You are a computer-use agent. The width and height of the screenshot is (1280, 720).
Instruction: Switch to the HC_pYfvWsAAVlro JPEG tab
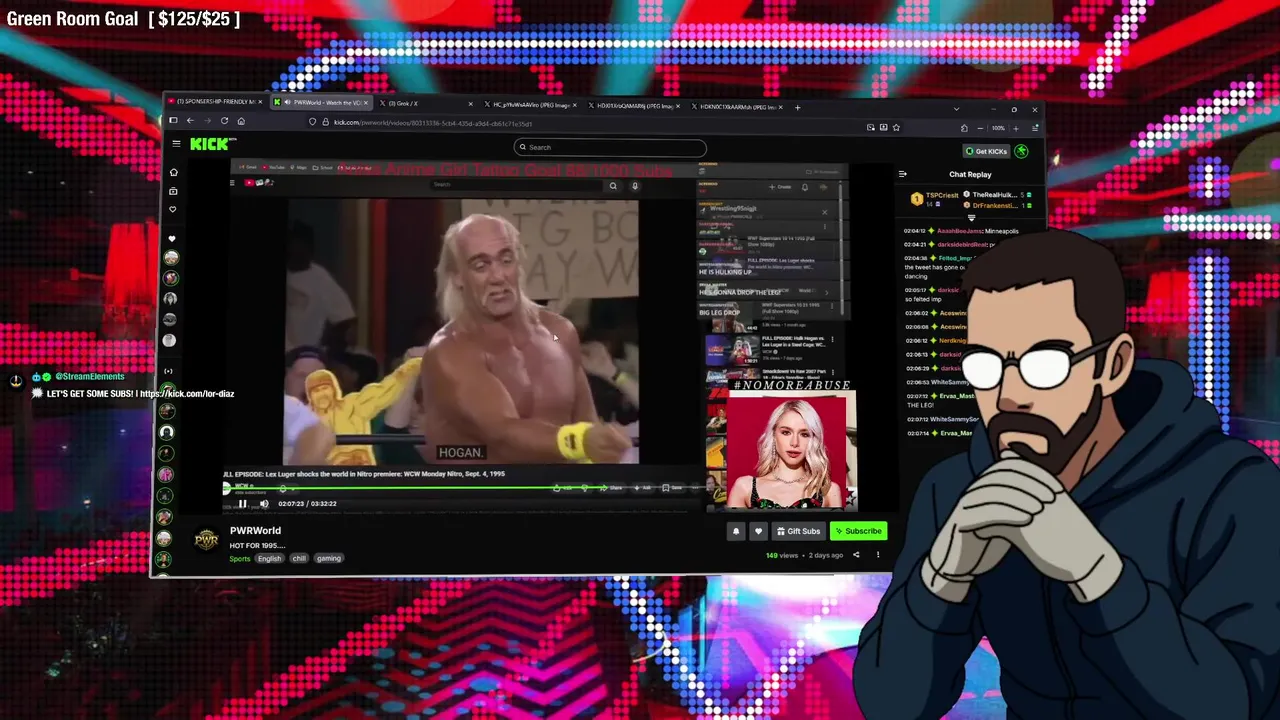(530, 105)
